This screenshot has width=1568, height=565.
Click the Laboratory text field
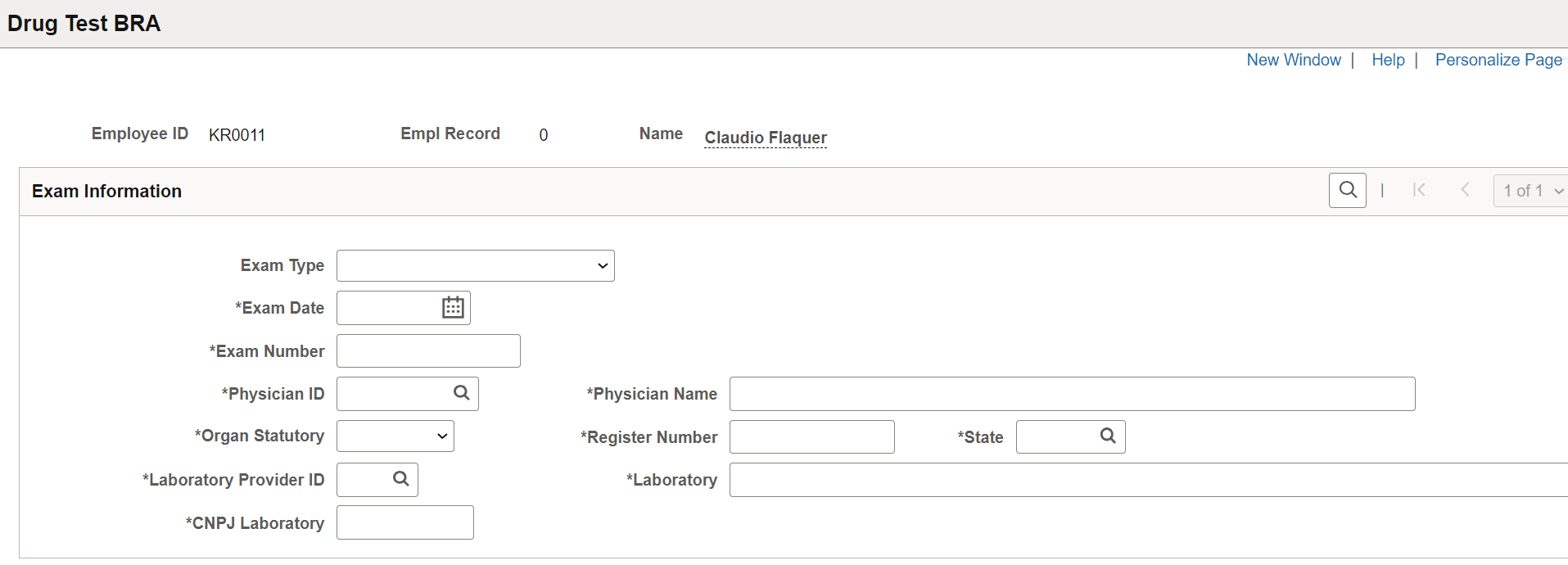[x=1146, y=480]
